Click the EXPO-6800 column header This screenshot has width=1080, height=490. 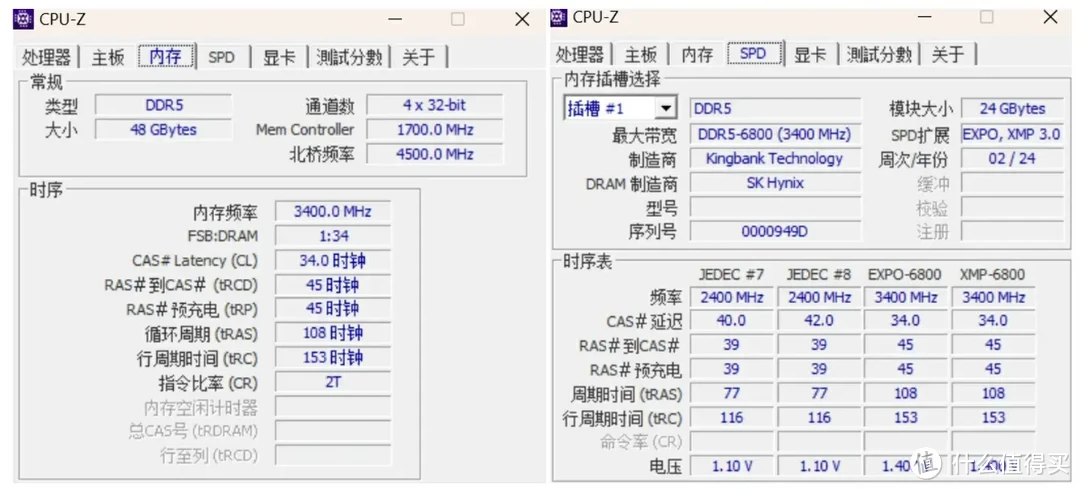(905, 274)
